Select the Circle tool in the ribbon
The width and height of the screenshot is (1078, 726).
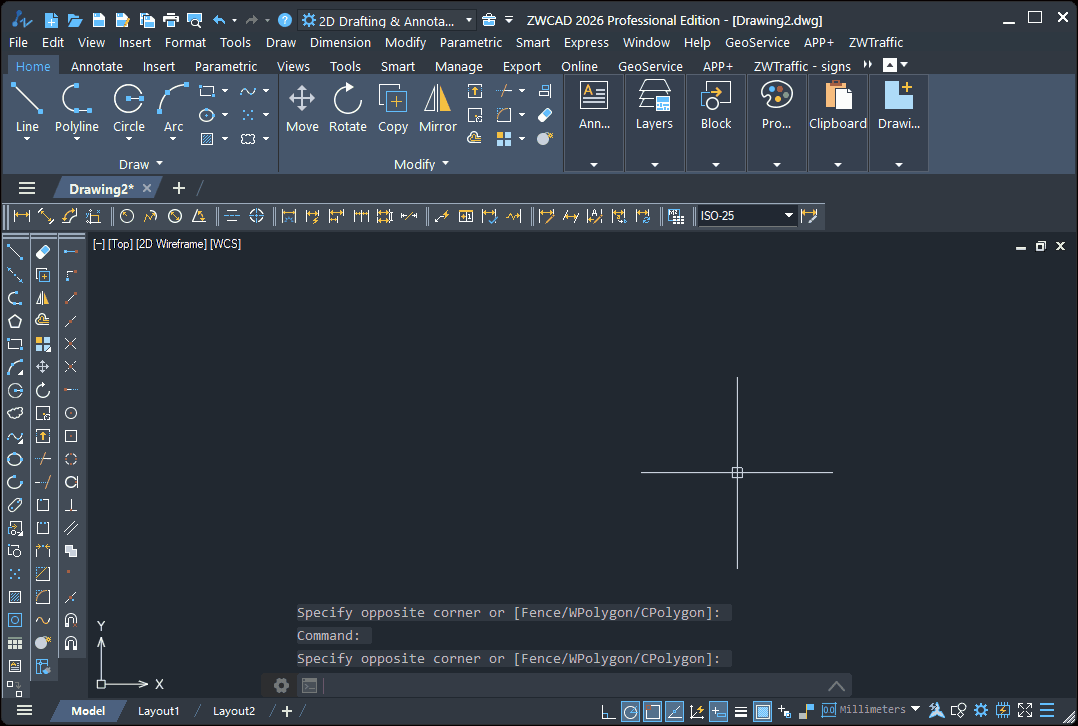pos(129,108)
